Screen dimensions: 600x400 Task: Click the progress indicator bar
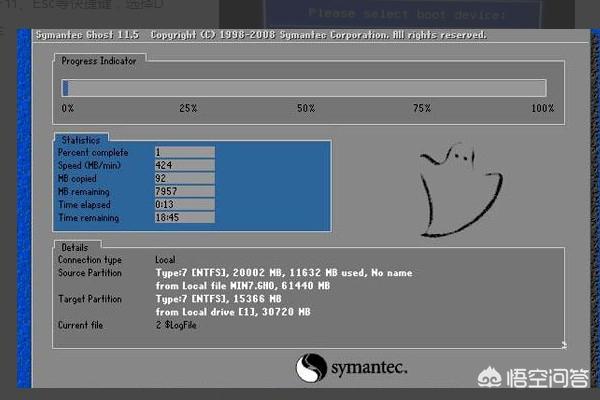point(304,88)
